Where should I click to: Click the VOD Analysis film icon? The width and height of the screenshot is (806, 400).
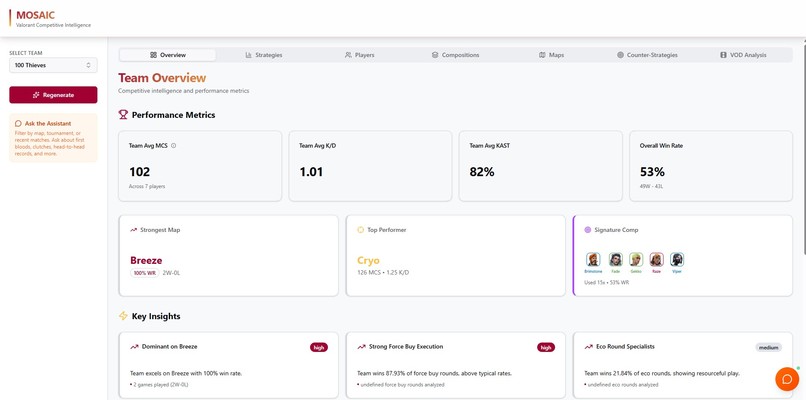[x=723, y=55]
